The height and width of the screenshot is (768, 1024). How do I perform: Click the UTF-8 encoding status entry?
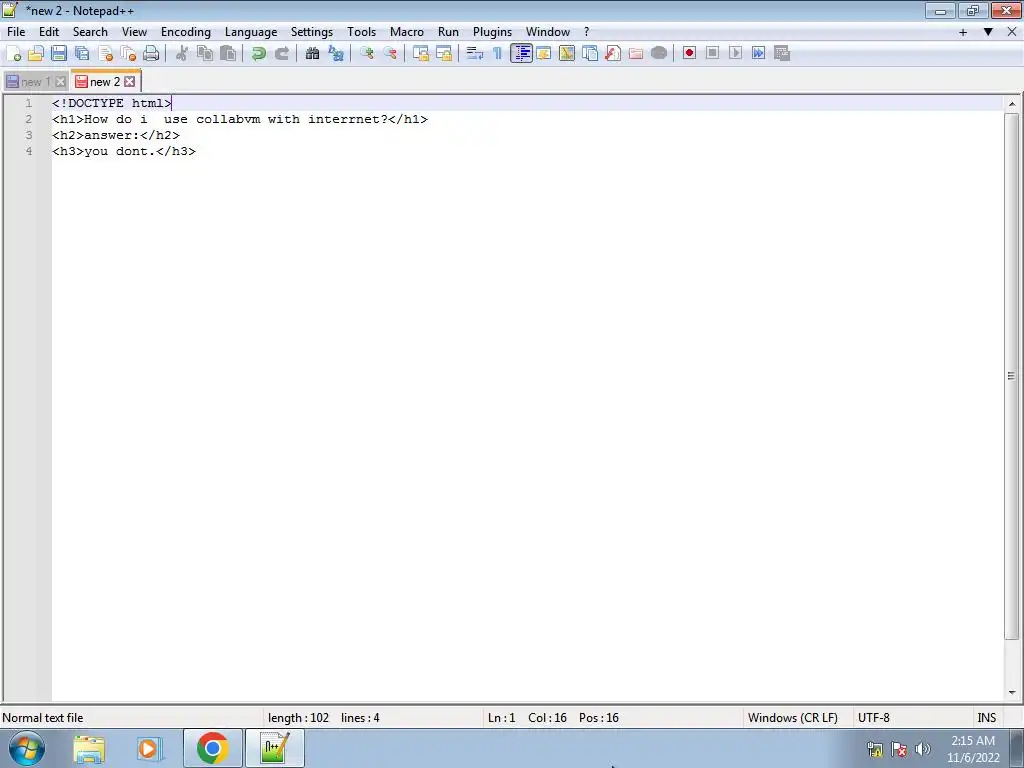click(x=874, y=718)
